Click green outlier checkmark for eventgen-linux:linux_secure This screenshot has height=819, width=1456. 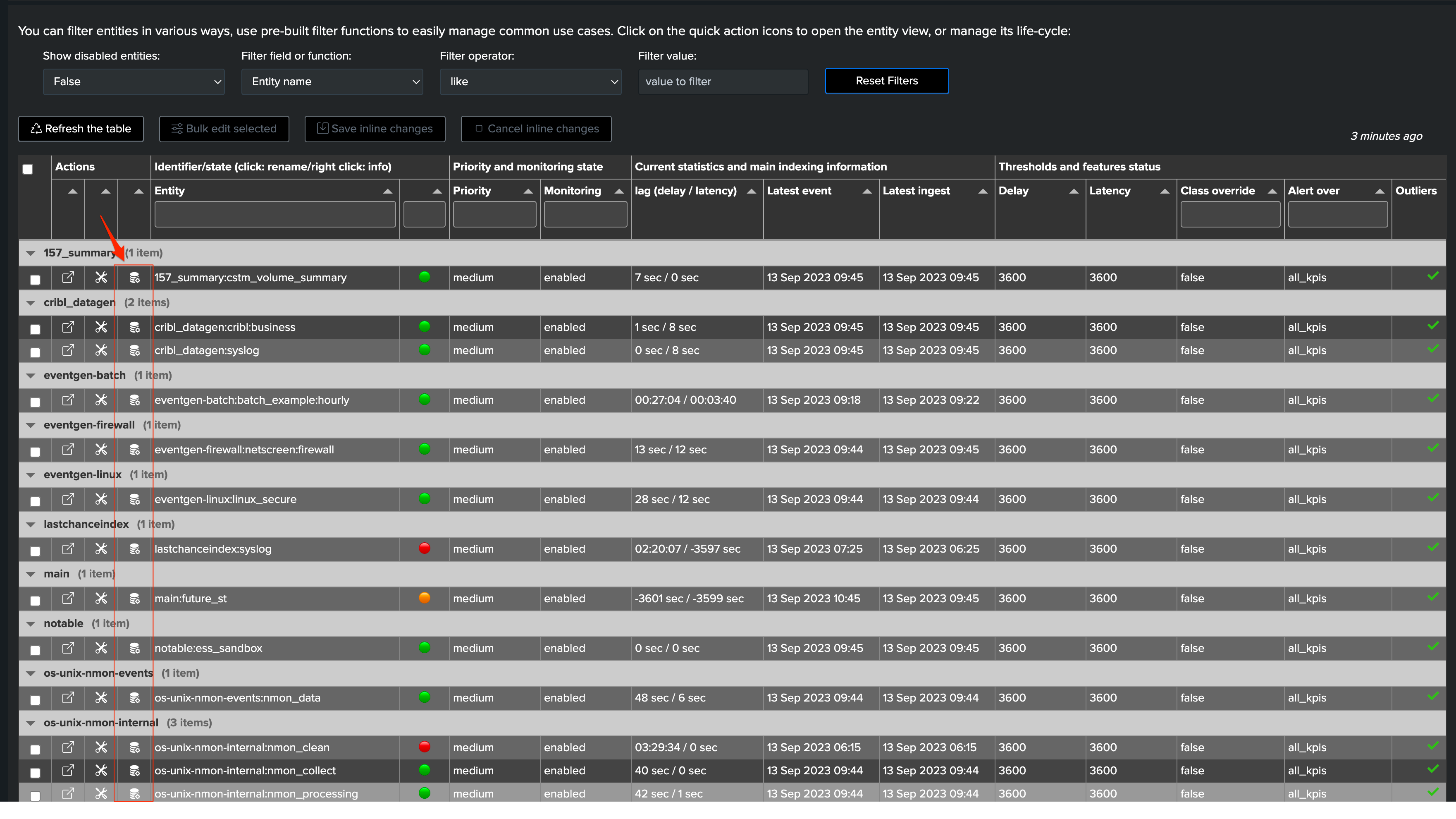1433,498
